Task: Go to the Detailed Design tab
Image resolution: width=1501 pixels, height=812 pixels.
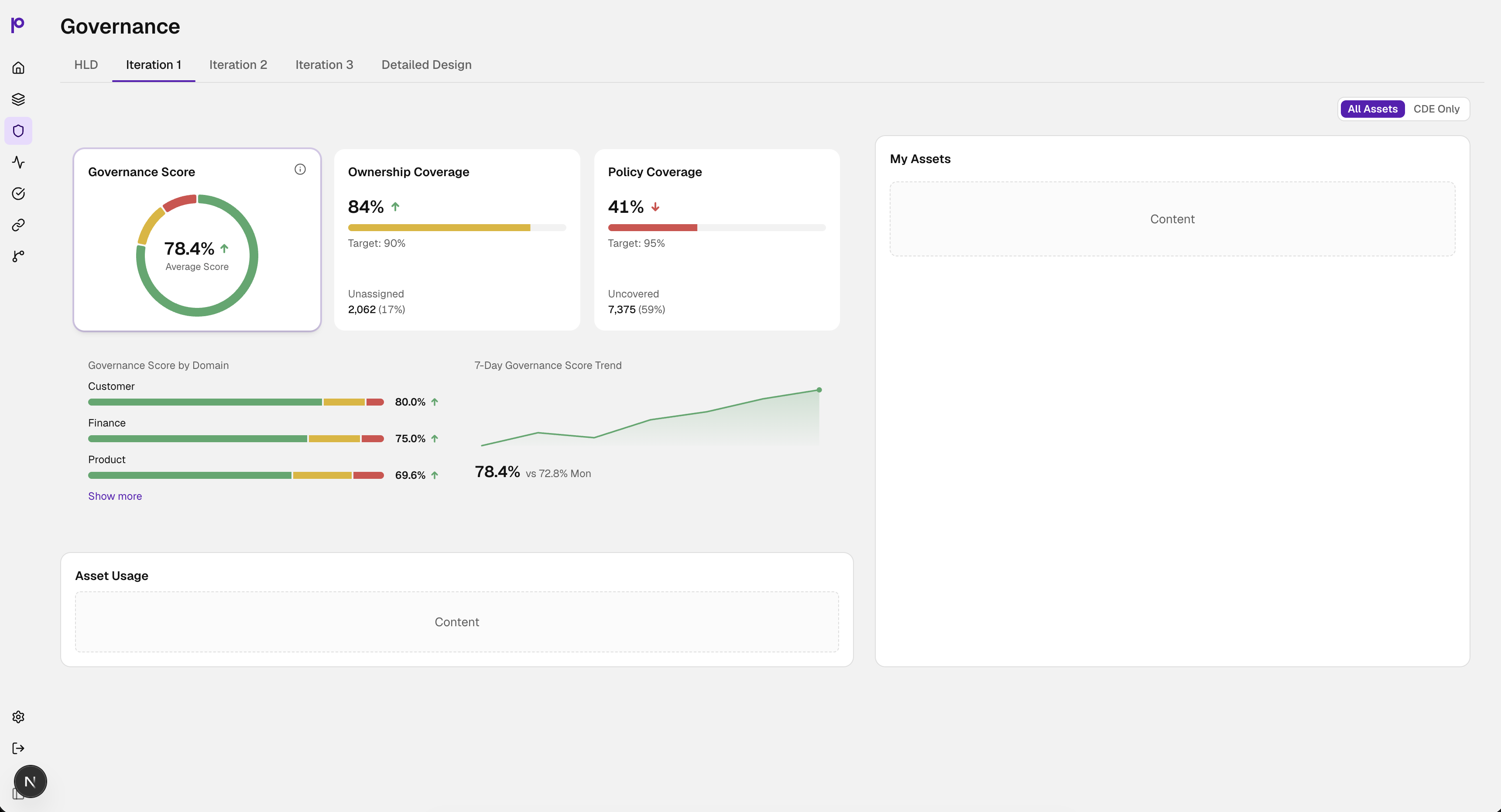Action: point(427,65)
